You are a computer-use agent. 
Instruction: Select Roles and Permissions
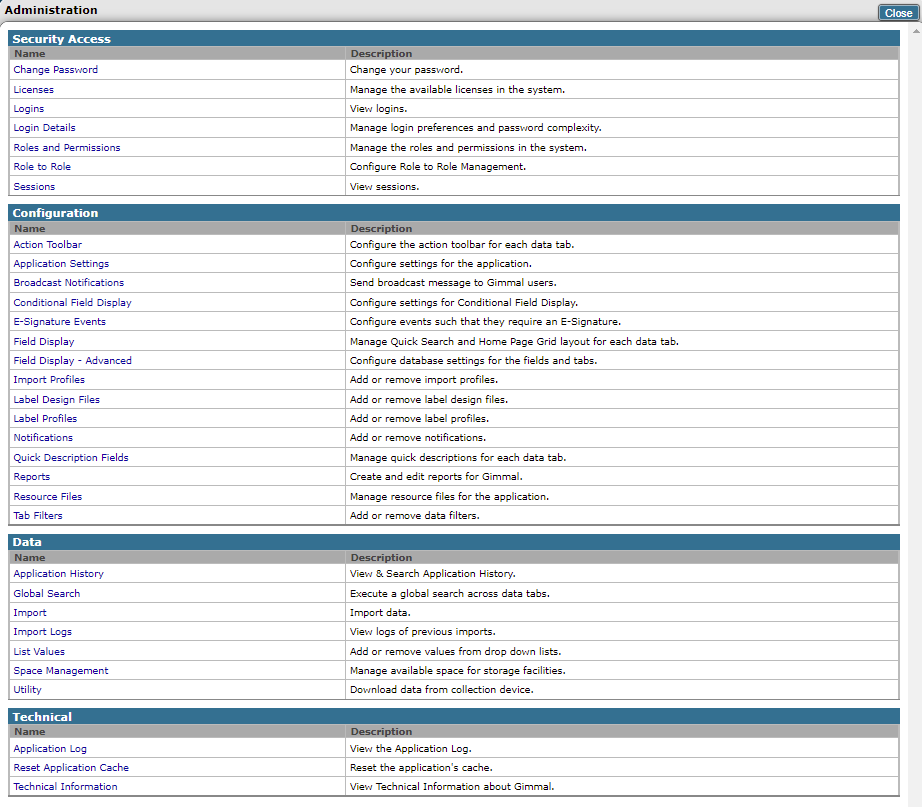[66, 148]
